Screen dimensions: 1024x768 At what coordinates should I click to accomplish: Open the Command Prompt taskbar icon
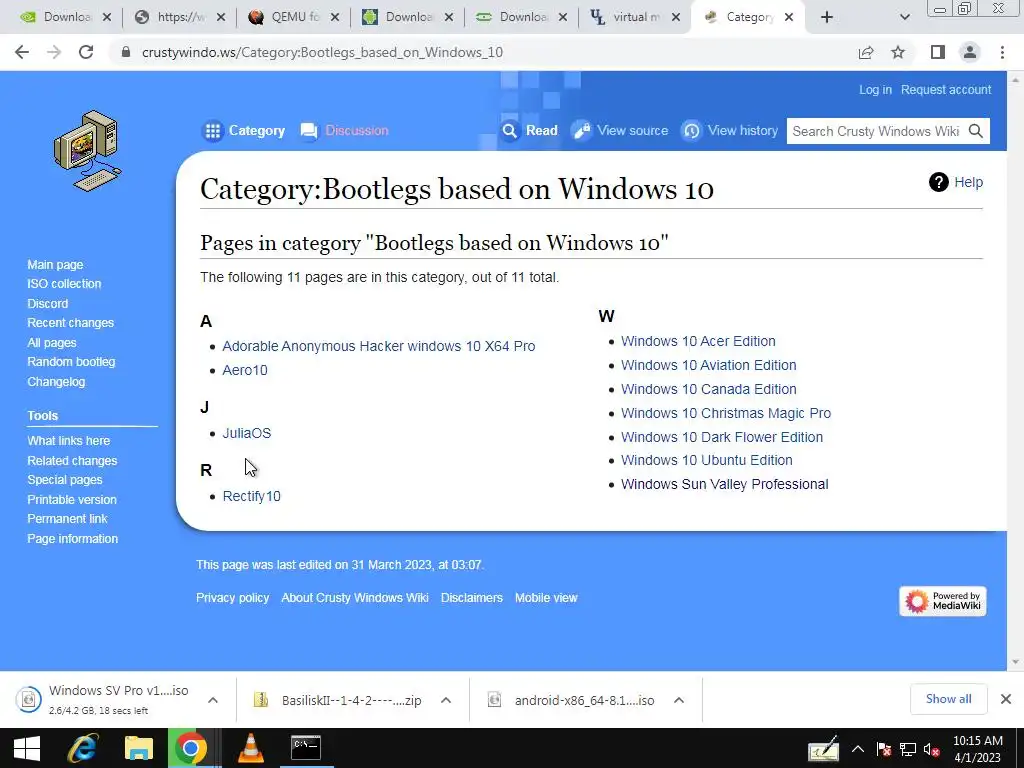(x=306, y=748)
